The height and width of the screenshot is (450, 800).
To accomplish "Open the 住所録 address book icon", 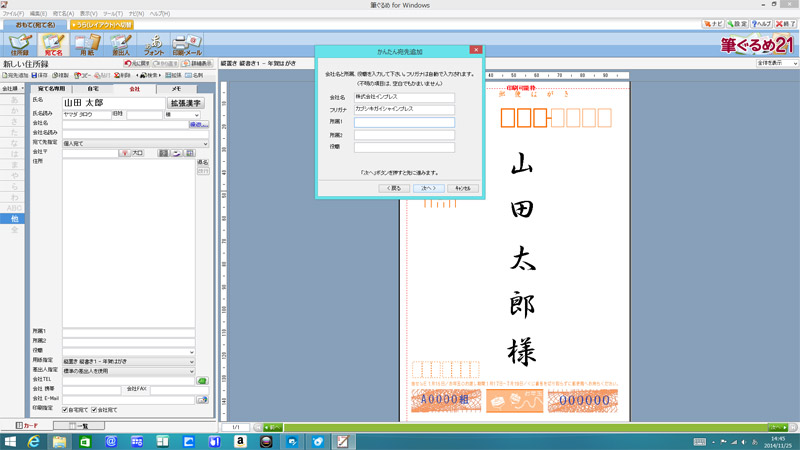I will coord(19,45).
